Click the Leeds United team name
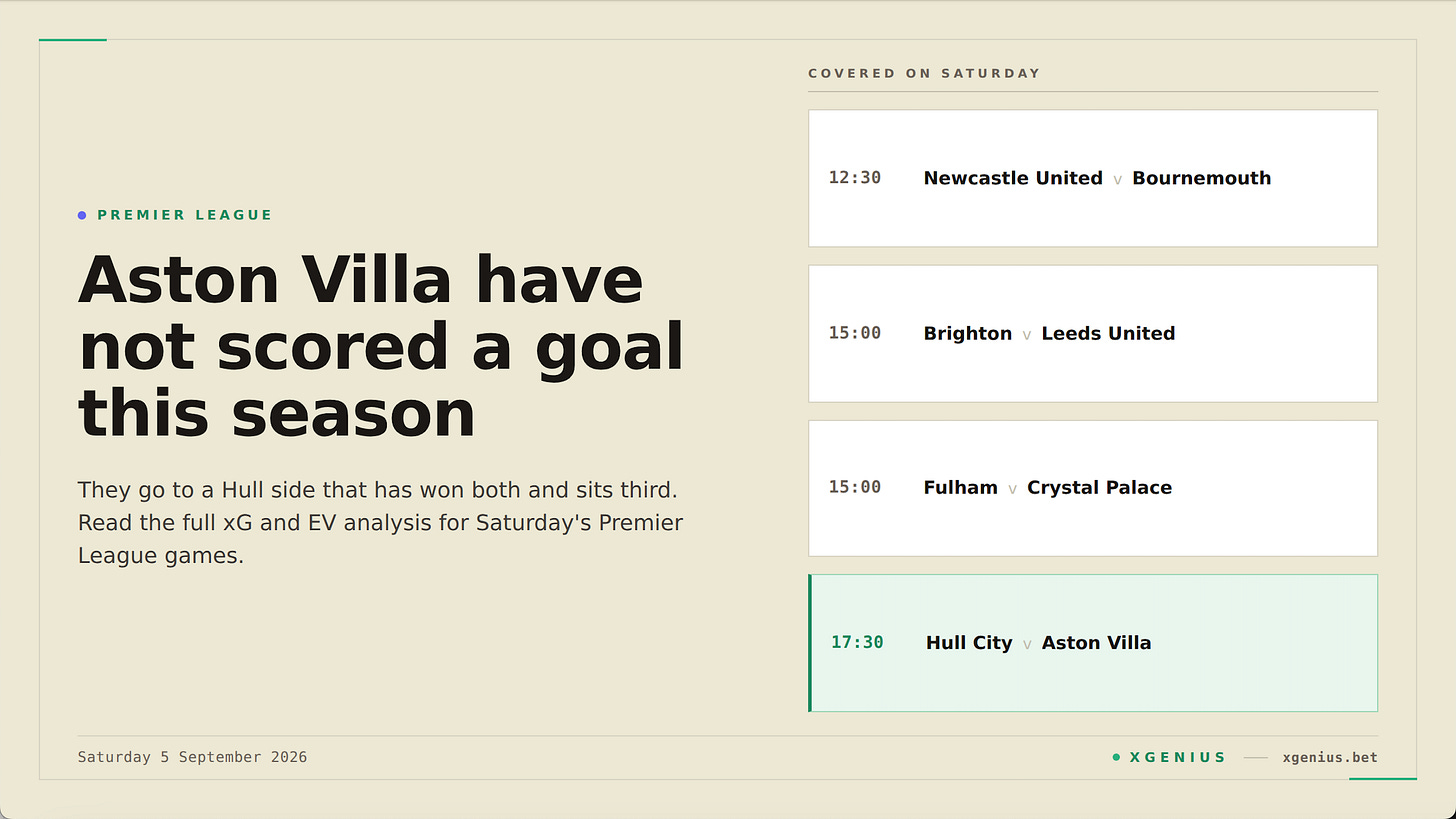This screenshot has width=1456, height=819. [1108, 333]
